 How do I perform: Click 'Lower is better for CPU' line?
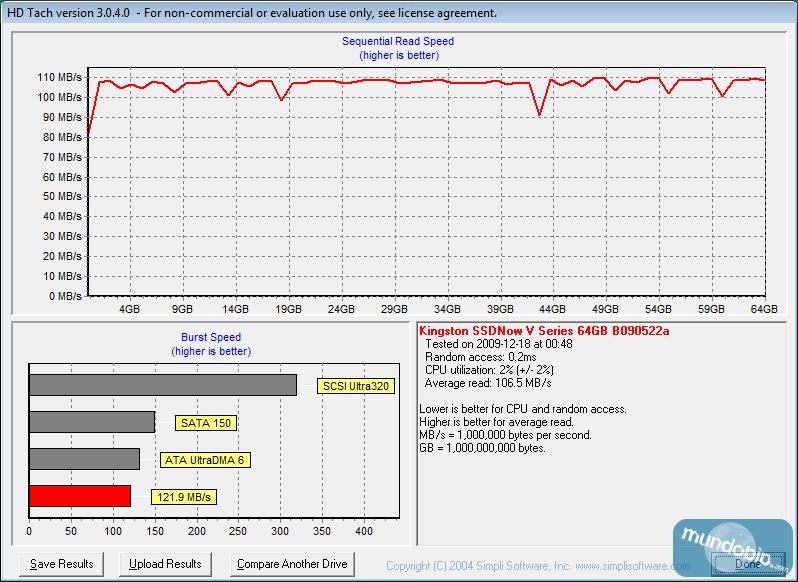pos(523,409)
